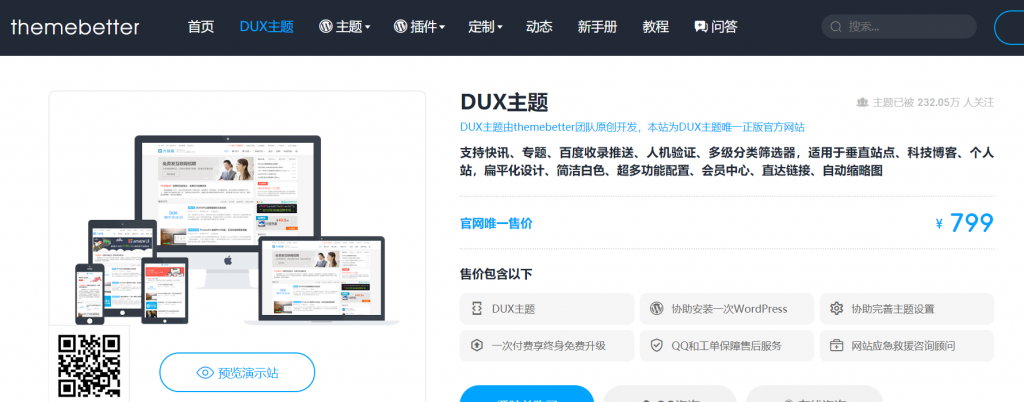The width and height of the screenshot is (1024, 402).
Task: Click the 协助安装一次WordPress item
Action: pyautogui.click(x=727, y=309)
